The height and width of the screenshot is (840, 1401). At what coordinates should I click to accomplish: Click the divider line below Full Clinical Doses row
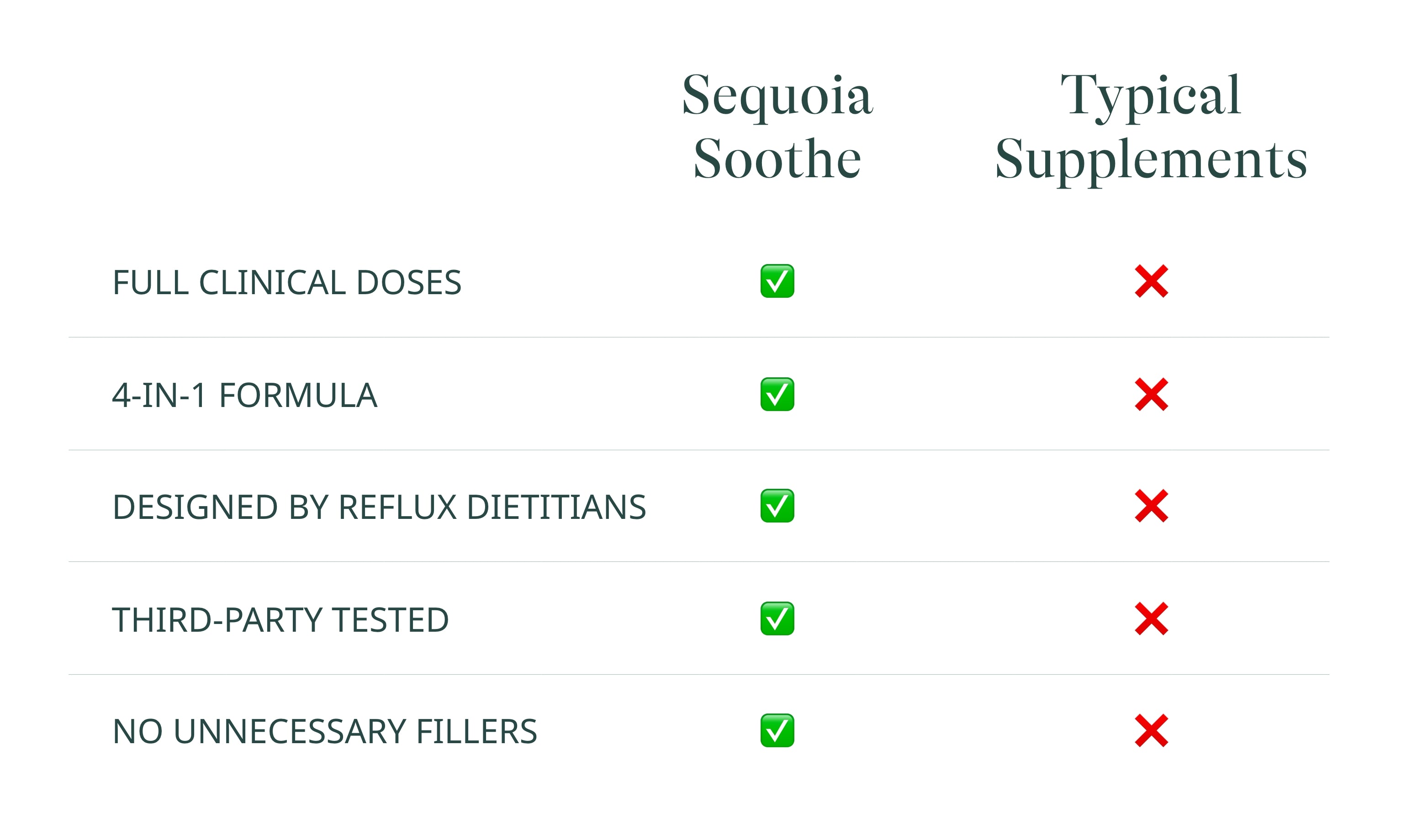click(698, 338)
